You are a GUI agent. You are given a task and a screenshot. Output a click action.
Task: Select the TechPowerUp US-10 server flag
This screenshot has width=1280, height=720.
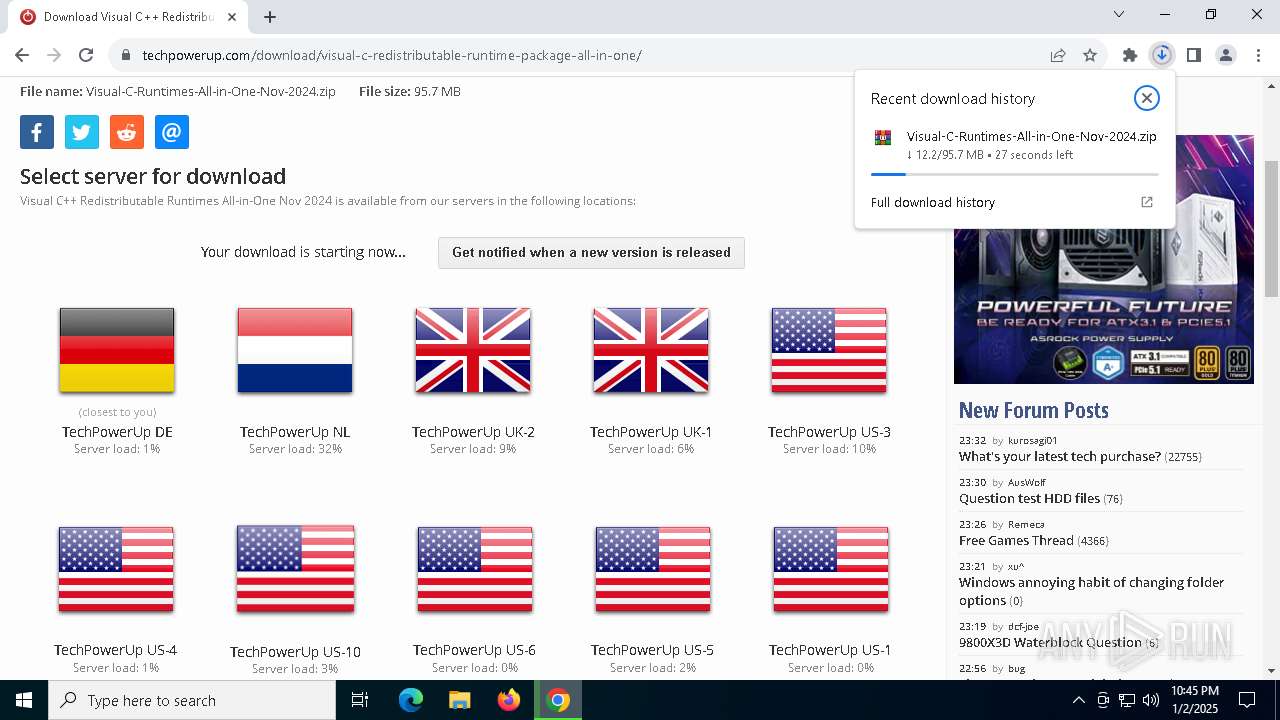point(295,569)
